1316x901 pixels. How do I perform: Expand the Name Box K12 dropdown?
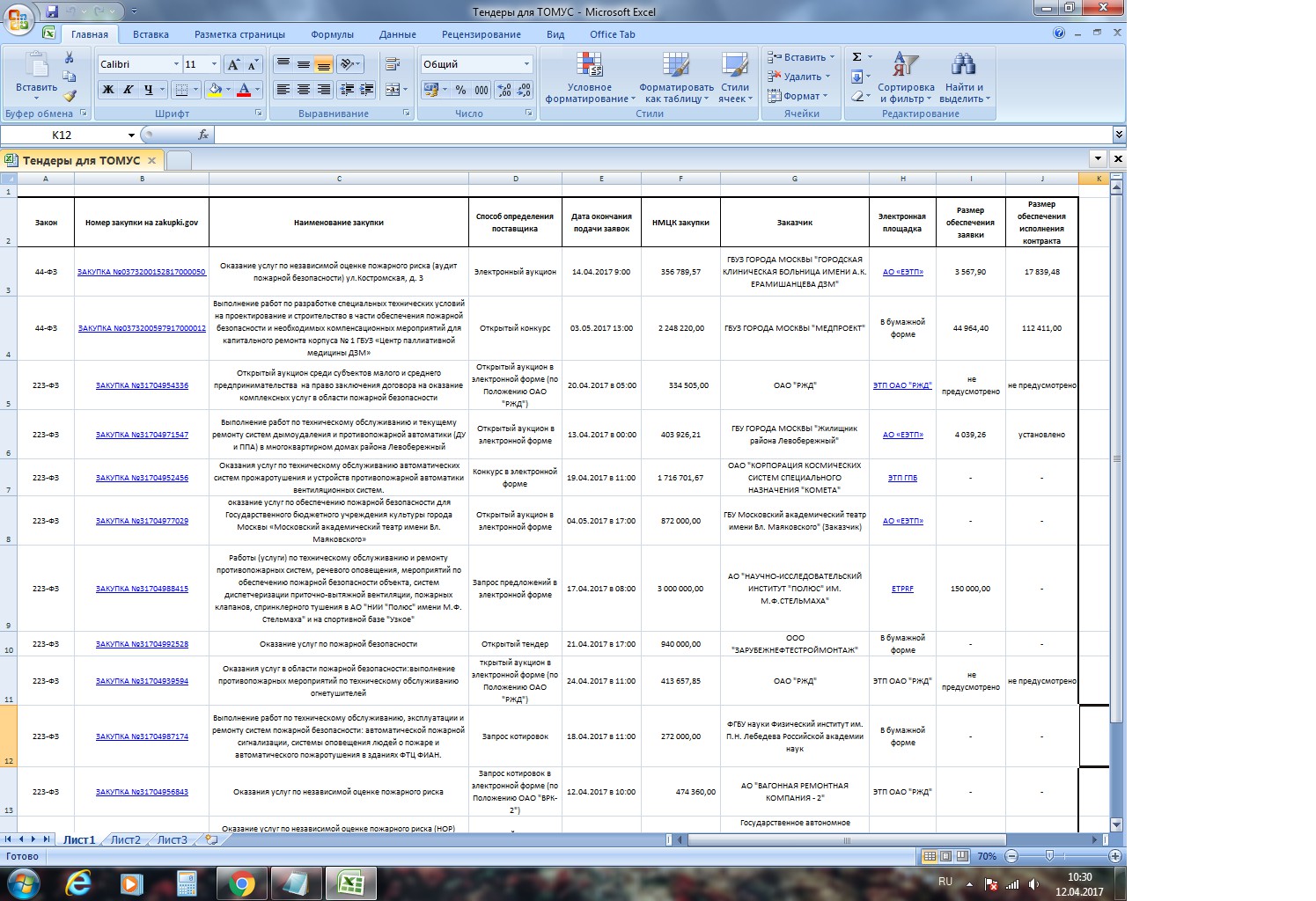pyautogui.click(x=131, y=136)
